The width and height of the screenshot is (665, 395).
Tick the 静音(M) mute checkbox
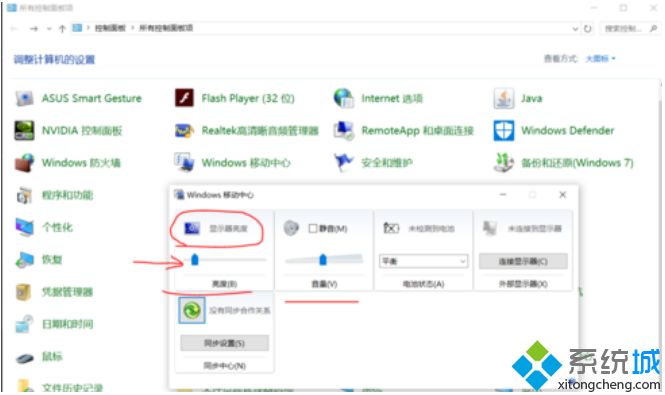coord(313,229)
